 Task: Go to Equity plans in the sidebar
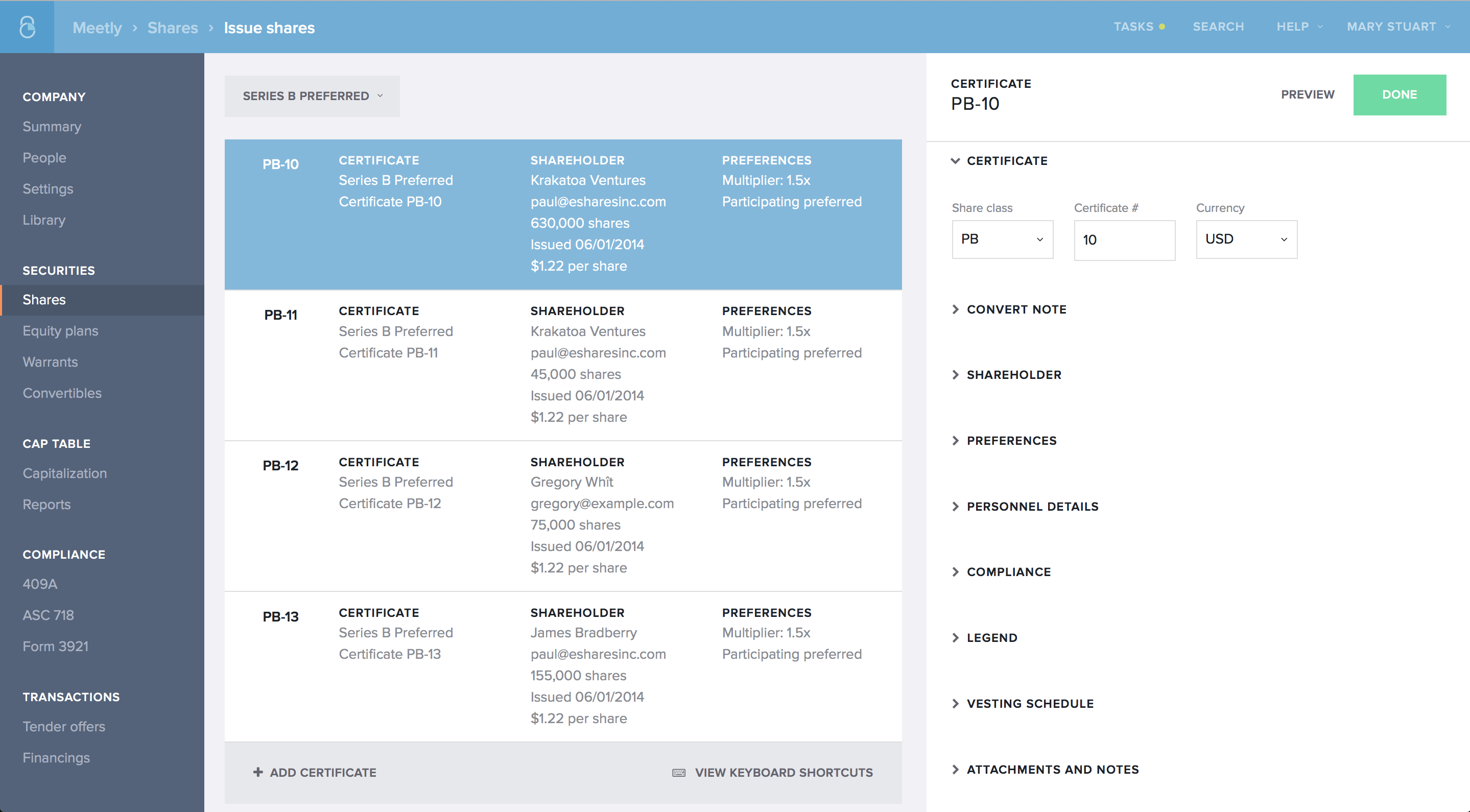[60, 331]
